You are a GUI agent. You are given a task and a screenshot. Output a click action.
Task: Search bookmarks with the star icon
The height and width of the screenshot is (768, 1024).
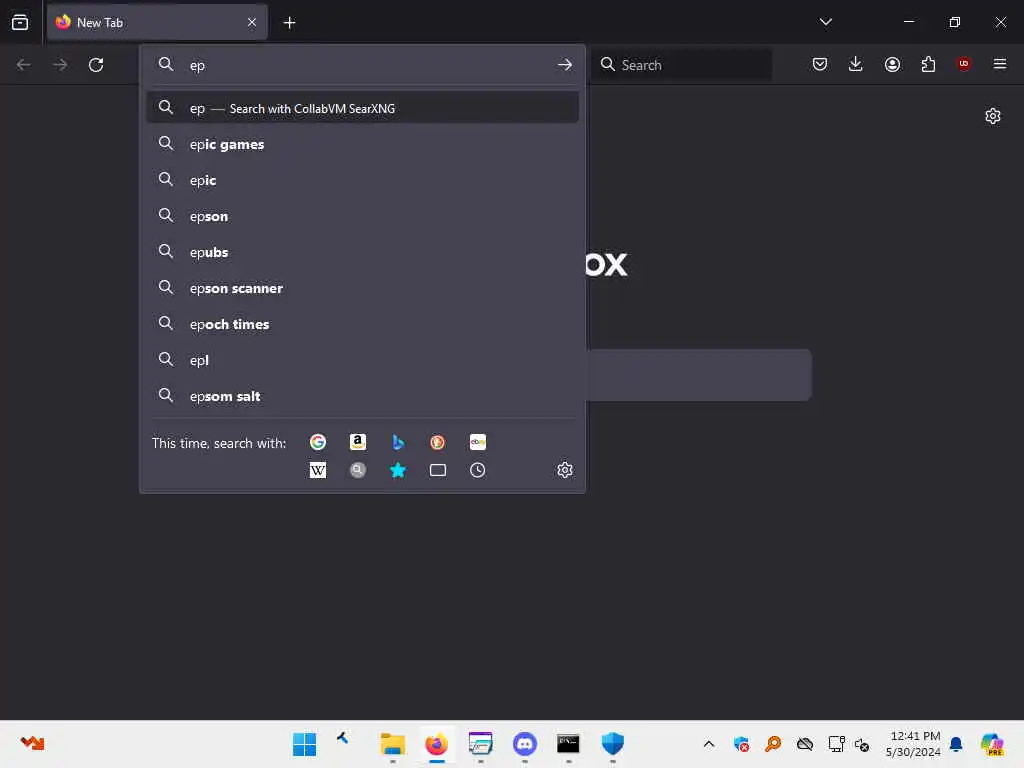[x=397, y=470]
